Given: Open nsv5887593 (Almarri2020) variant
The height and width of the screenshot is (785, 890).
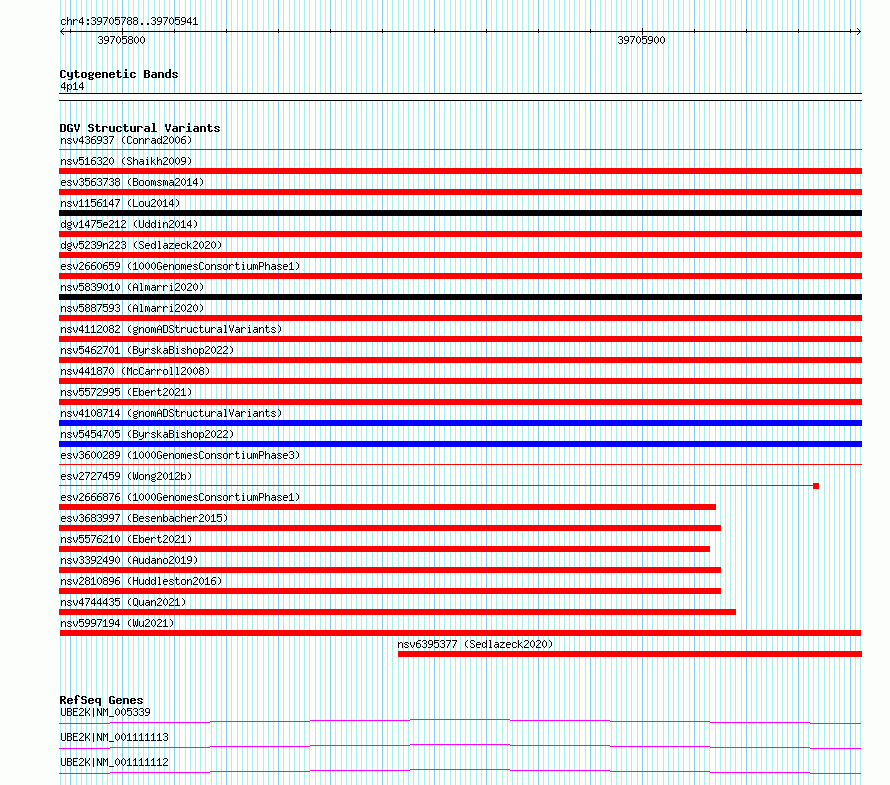Looking at the screenshot, I should click(132, 308).
